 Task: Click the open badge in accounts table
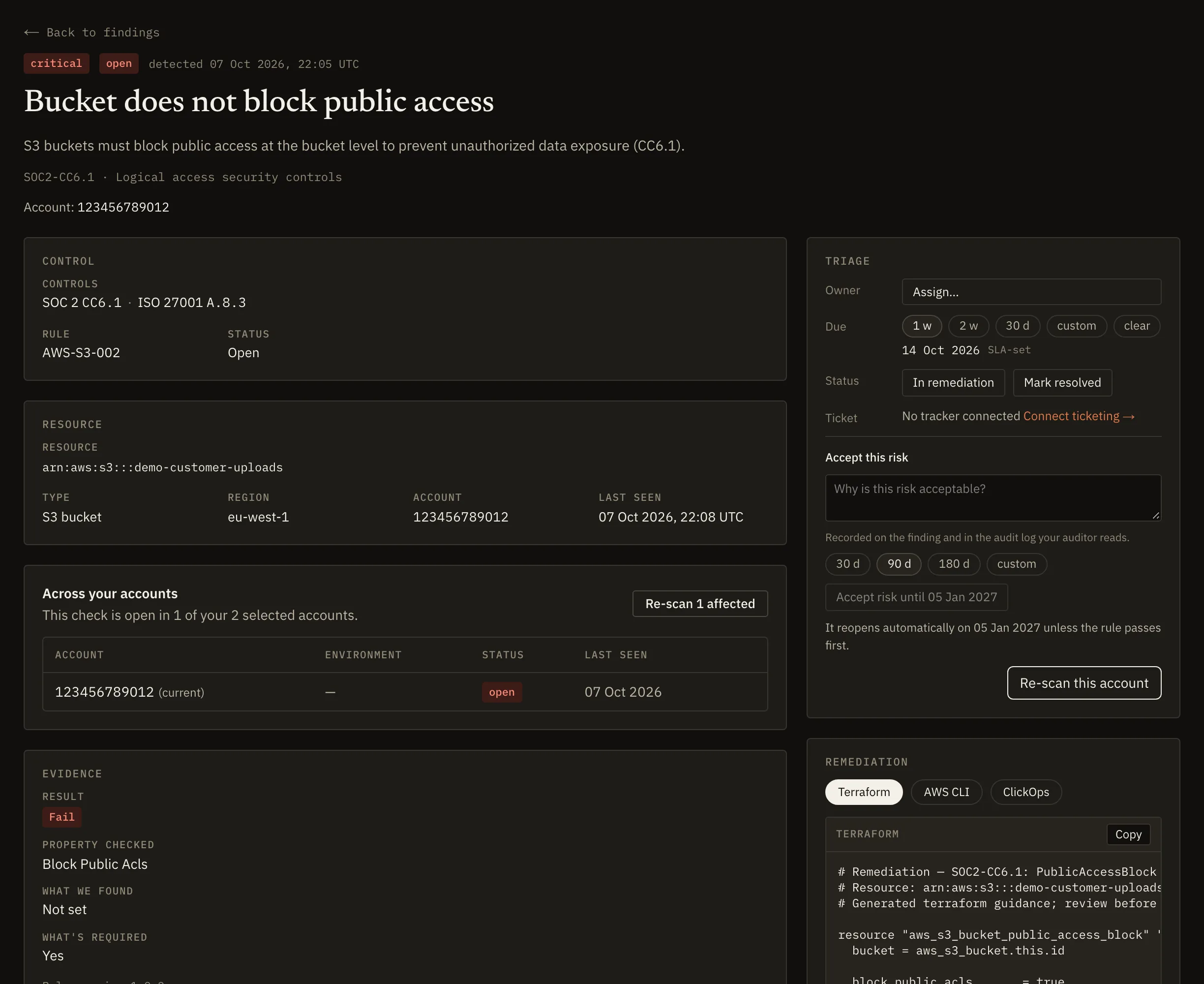(502, 692)
